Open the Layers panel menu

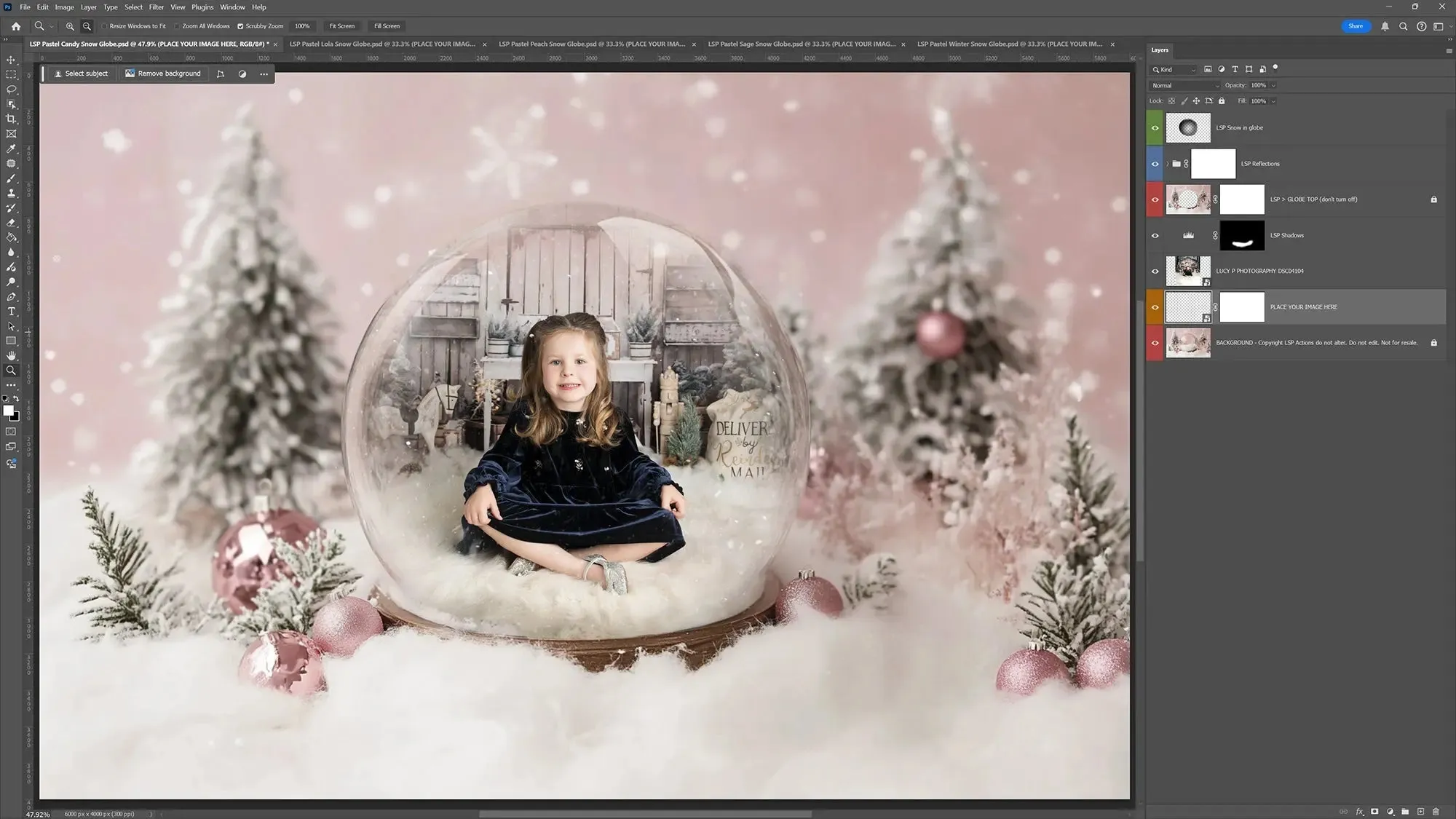pyautogui.click(x=1449, y=50)
